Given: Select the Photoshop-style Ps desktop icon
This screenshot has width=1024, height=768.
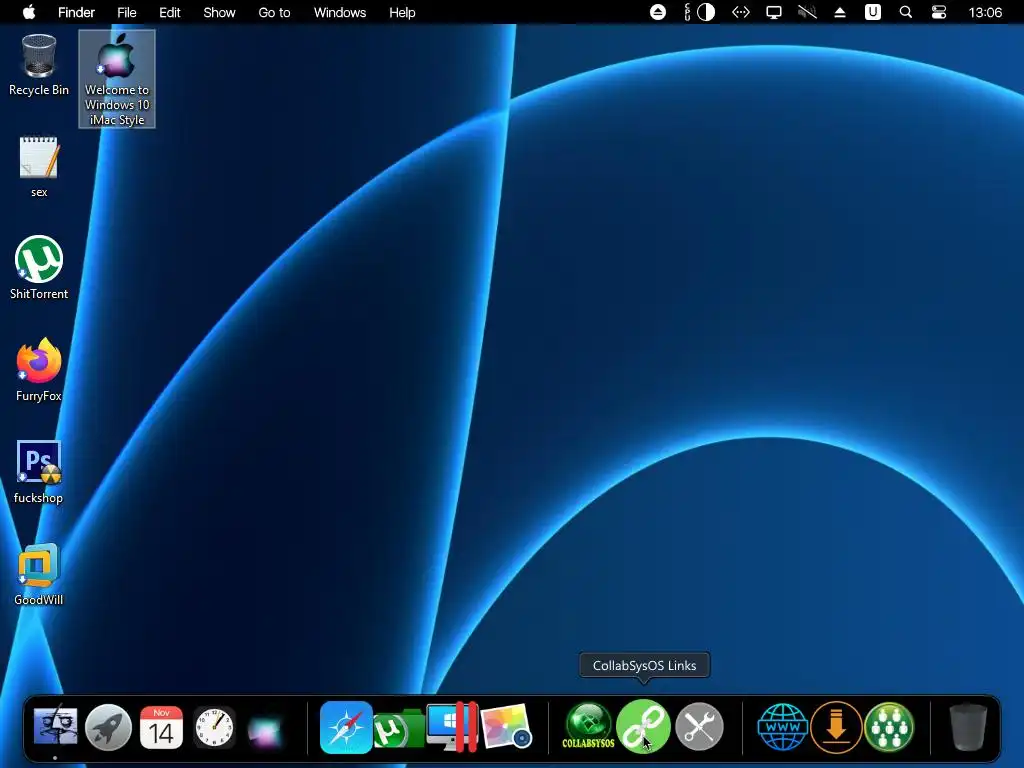Looking at the screenshot, I should pos(39,472).
